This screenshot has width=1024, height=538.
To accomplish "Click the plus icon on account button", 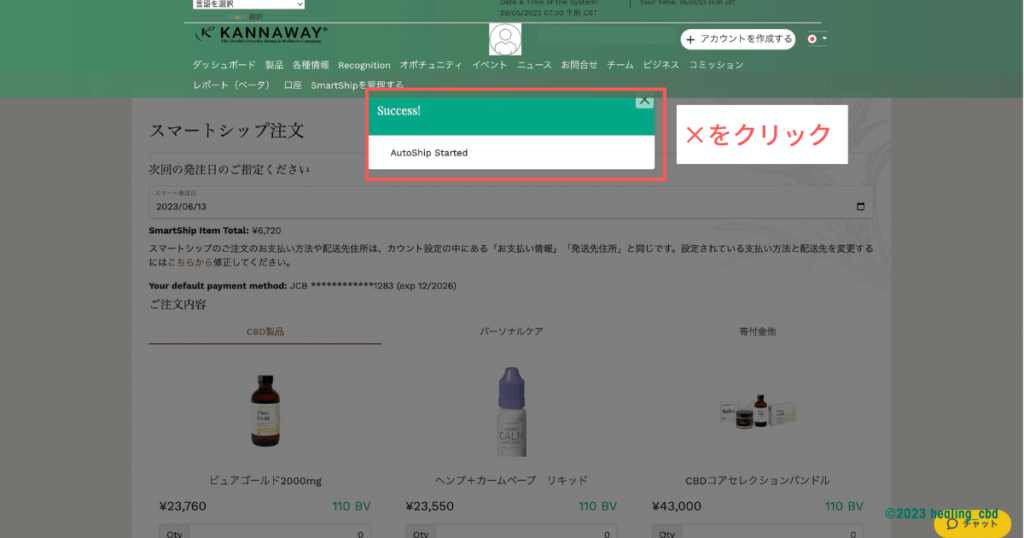I will (x=690, y=40).
